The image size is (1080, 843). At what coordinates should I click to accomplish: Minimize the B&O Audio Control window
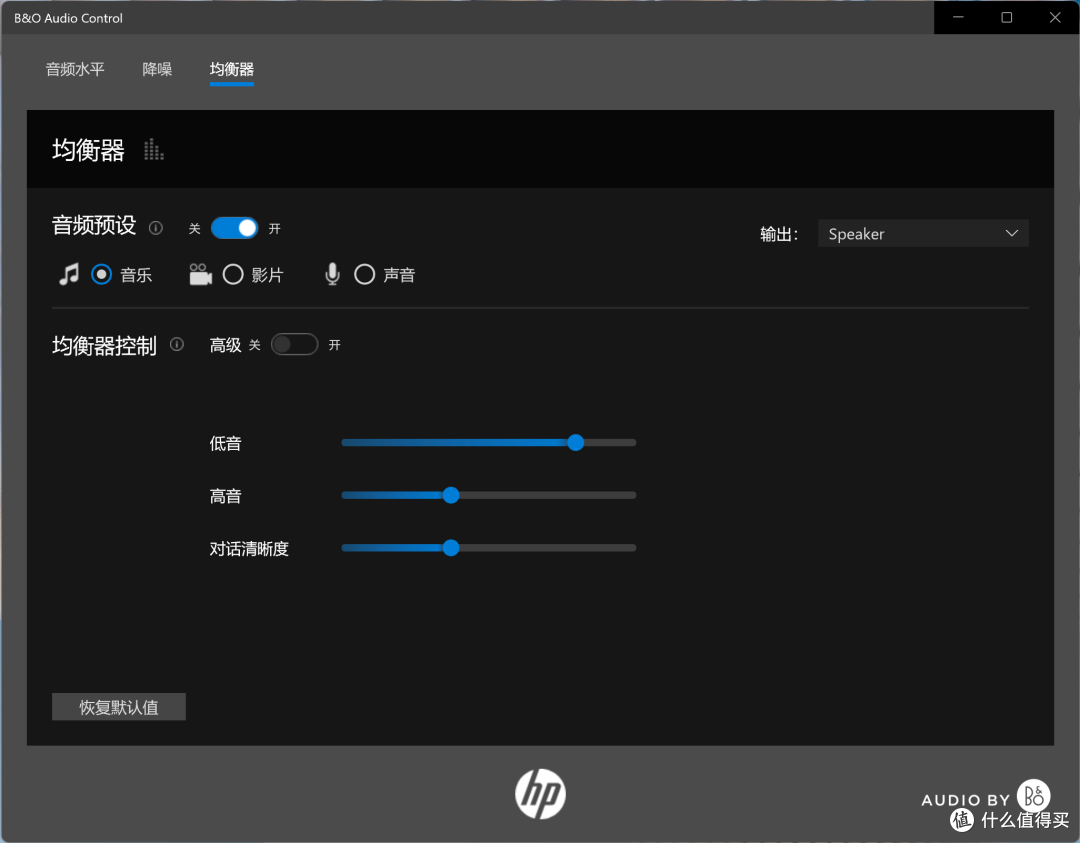(x=958, y=17)
